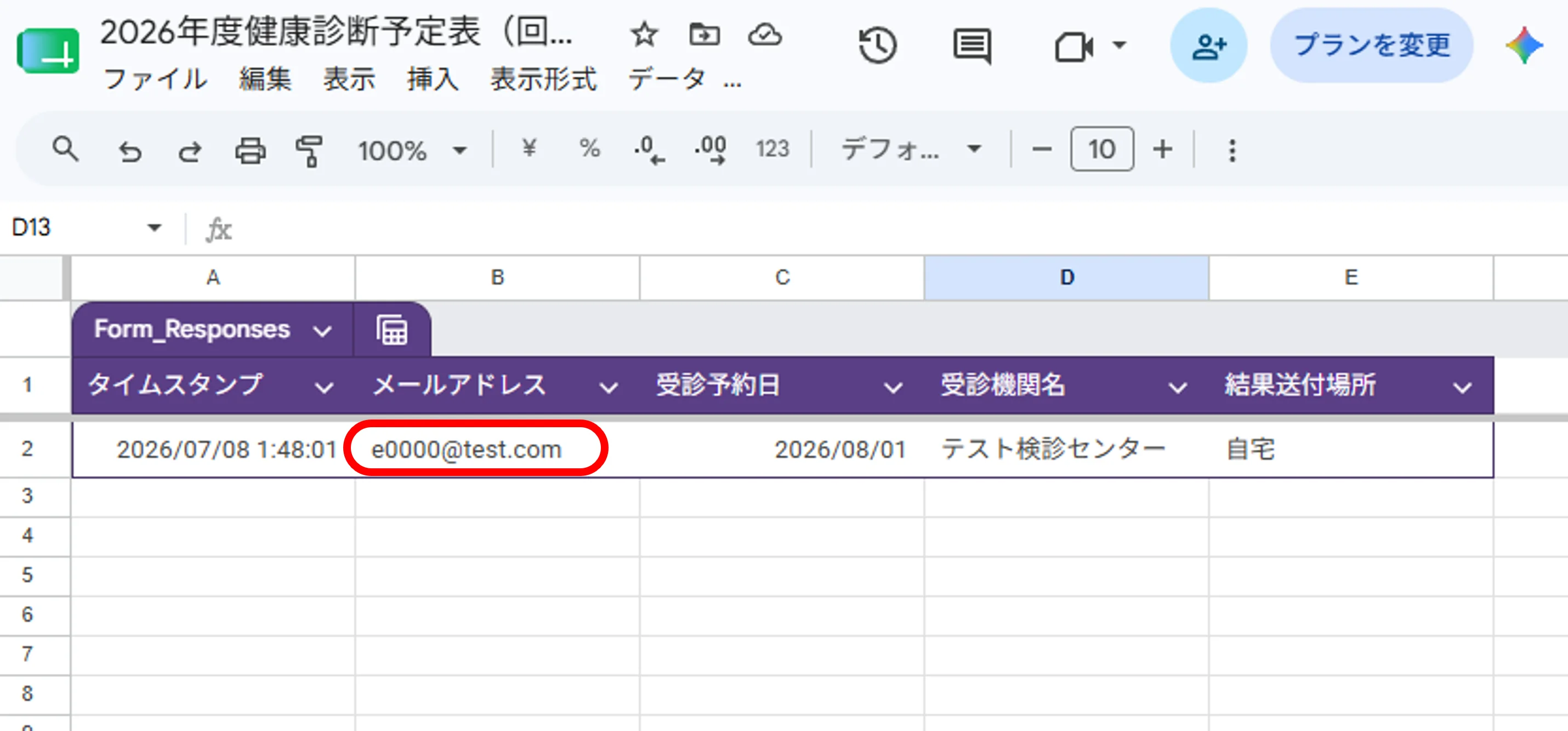Click the share people icon
Viewport: 1568px width, 731px height.
(1208, 46)
